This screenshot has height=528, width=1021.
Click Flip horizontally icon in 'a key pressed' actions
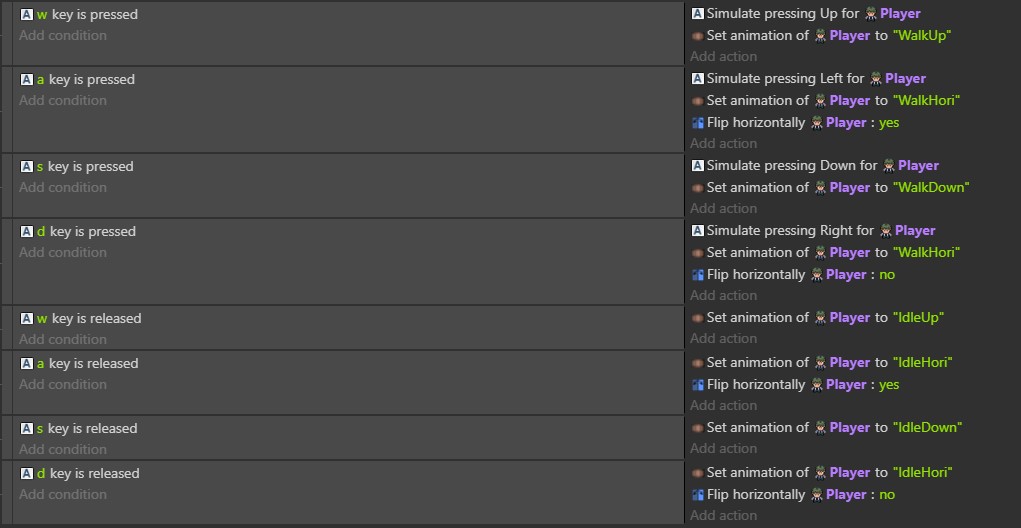[698, 122]
